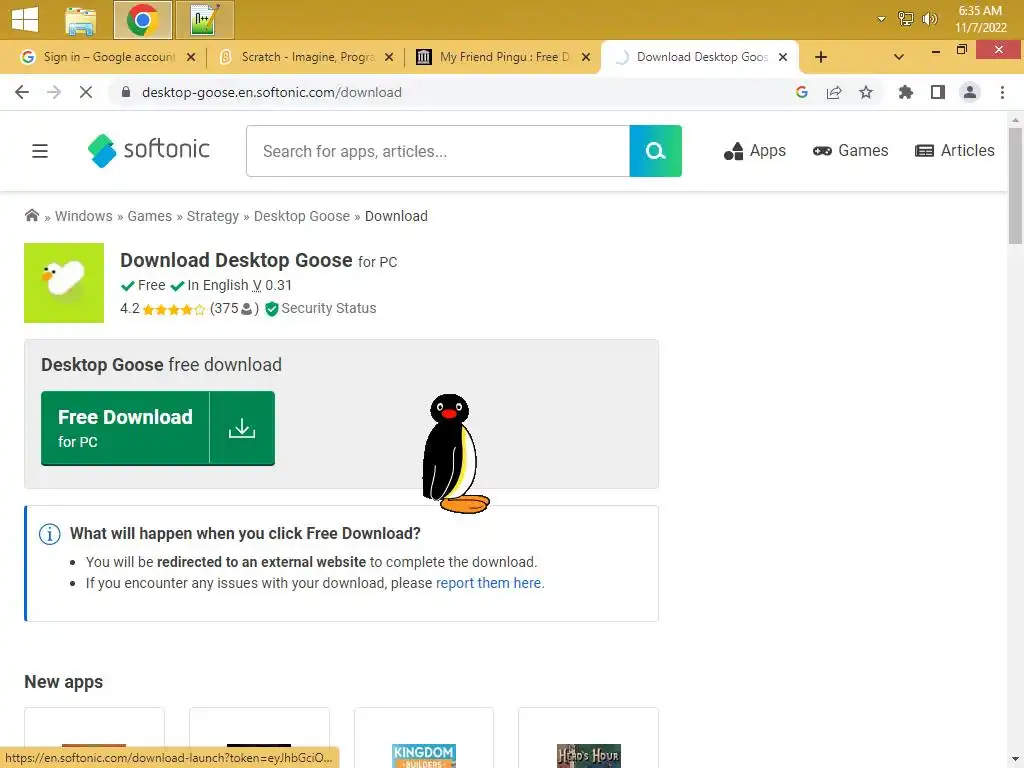Go to home via breadcrumb house icon
This screenshot has width=1024, height=768.
(31, 216)
